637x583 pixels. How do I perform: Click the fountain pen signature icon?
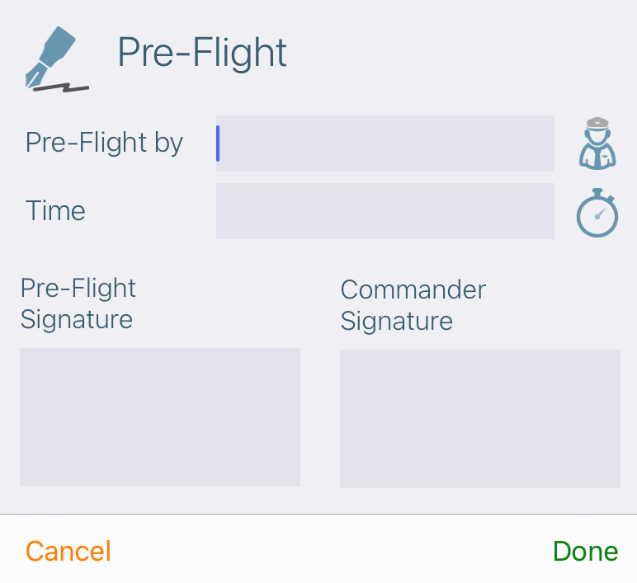click(56, 59)
